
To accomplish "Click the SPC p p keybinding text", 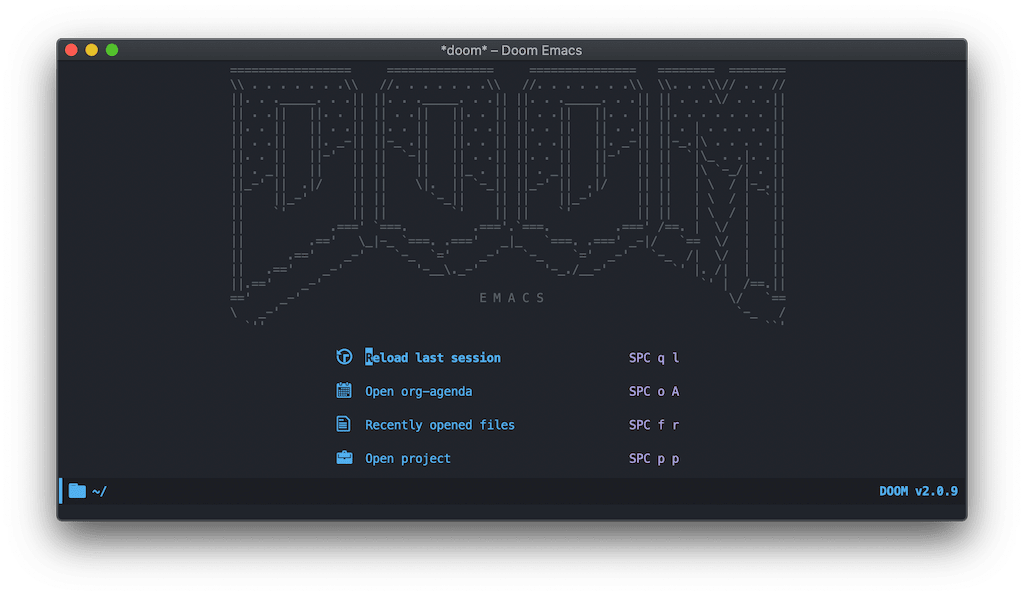I will click(654, 458).
